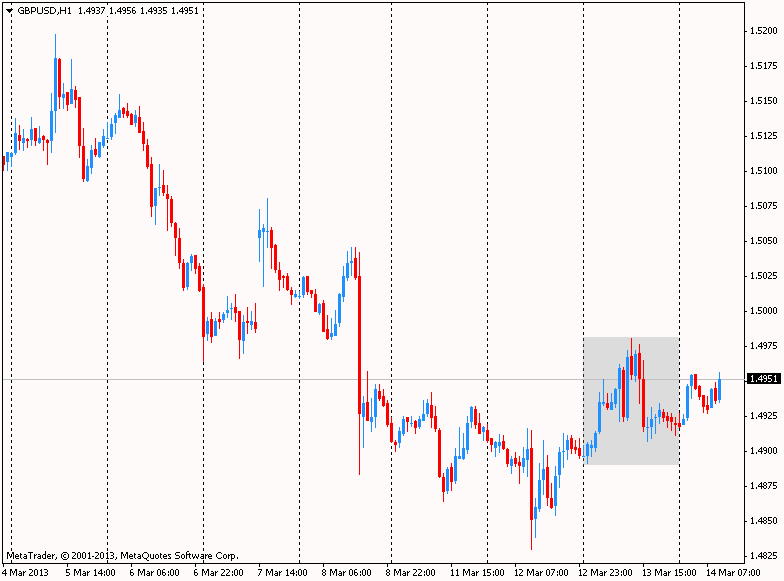Click the 5 Mar 14:00 time label

point(90,572)
